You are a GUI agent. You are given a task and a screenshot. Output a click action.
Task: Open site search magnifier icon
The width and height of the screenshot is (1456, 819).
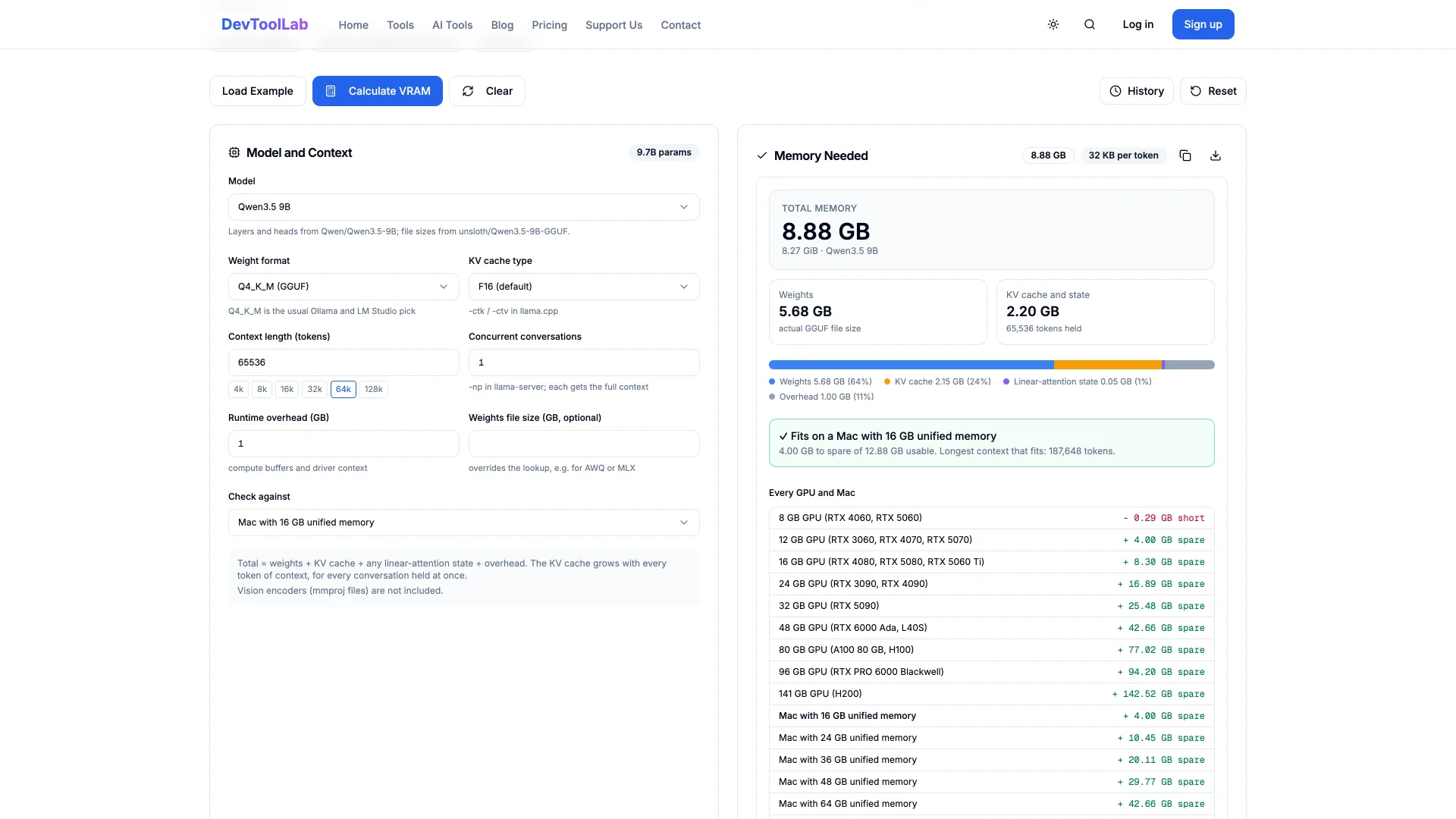(x=1090, y=24)
